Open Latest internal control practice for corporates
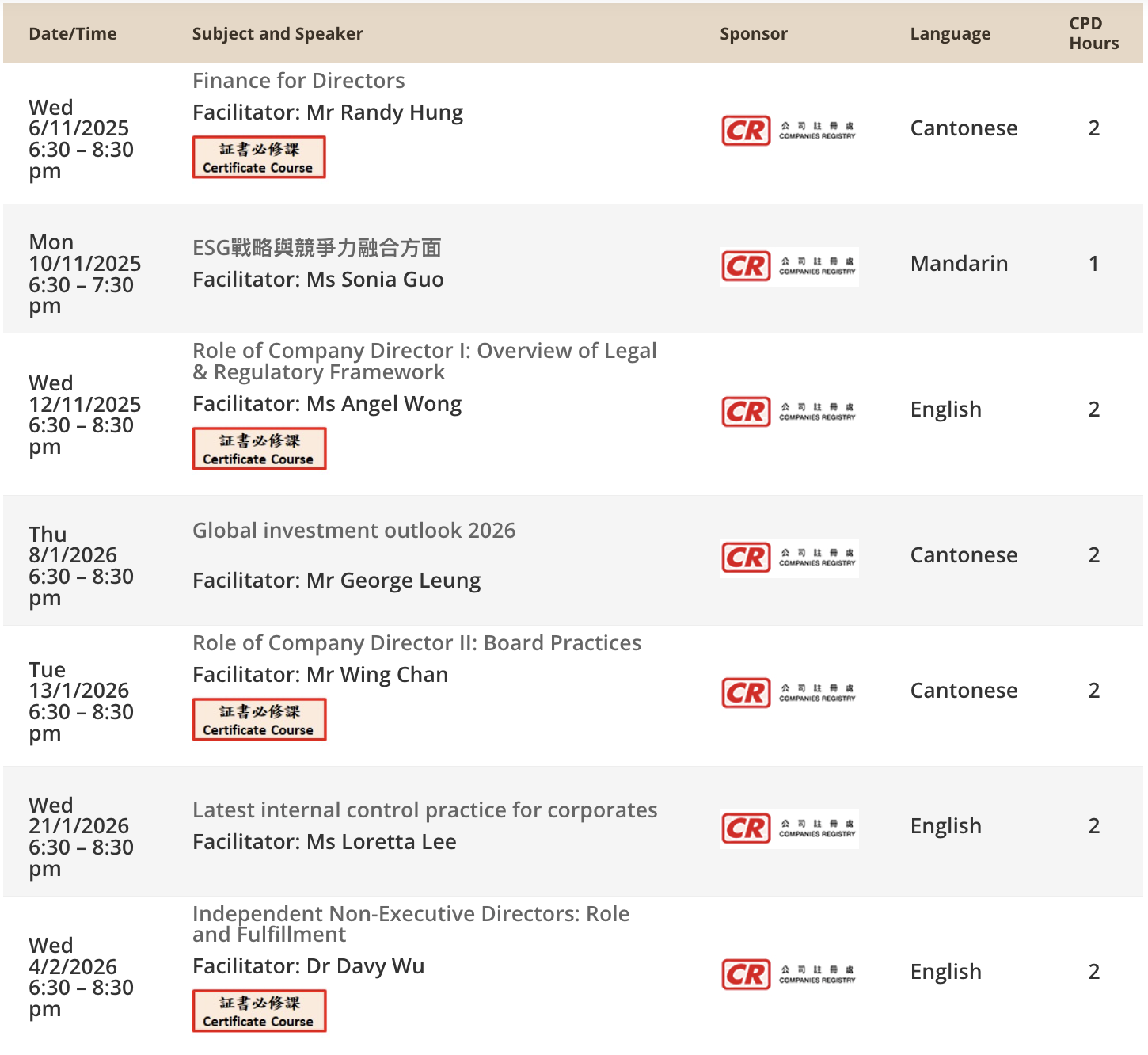Image resolution: width=1148 pixels, height=1055 pixels. 424,810
